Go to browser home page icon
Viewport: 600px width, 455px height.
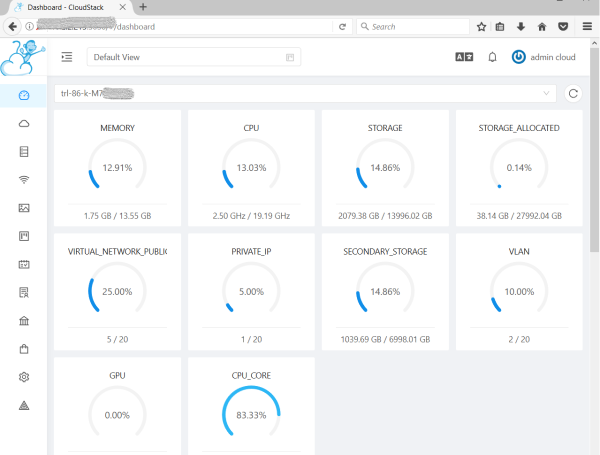tap(542, 27)
